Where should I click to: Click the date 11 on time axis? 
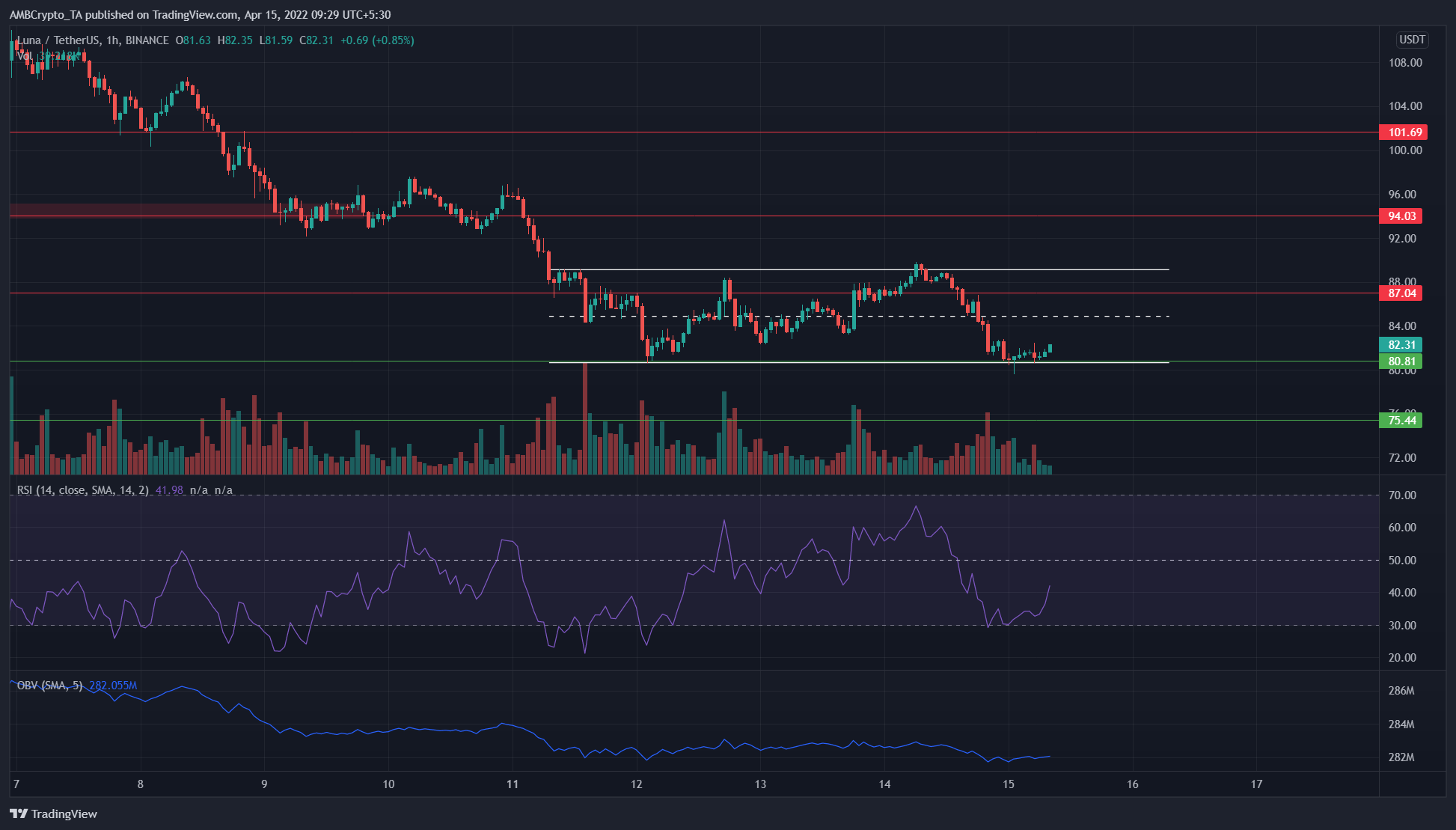point(512,784)
